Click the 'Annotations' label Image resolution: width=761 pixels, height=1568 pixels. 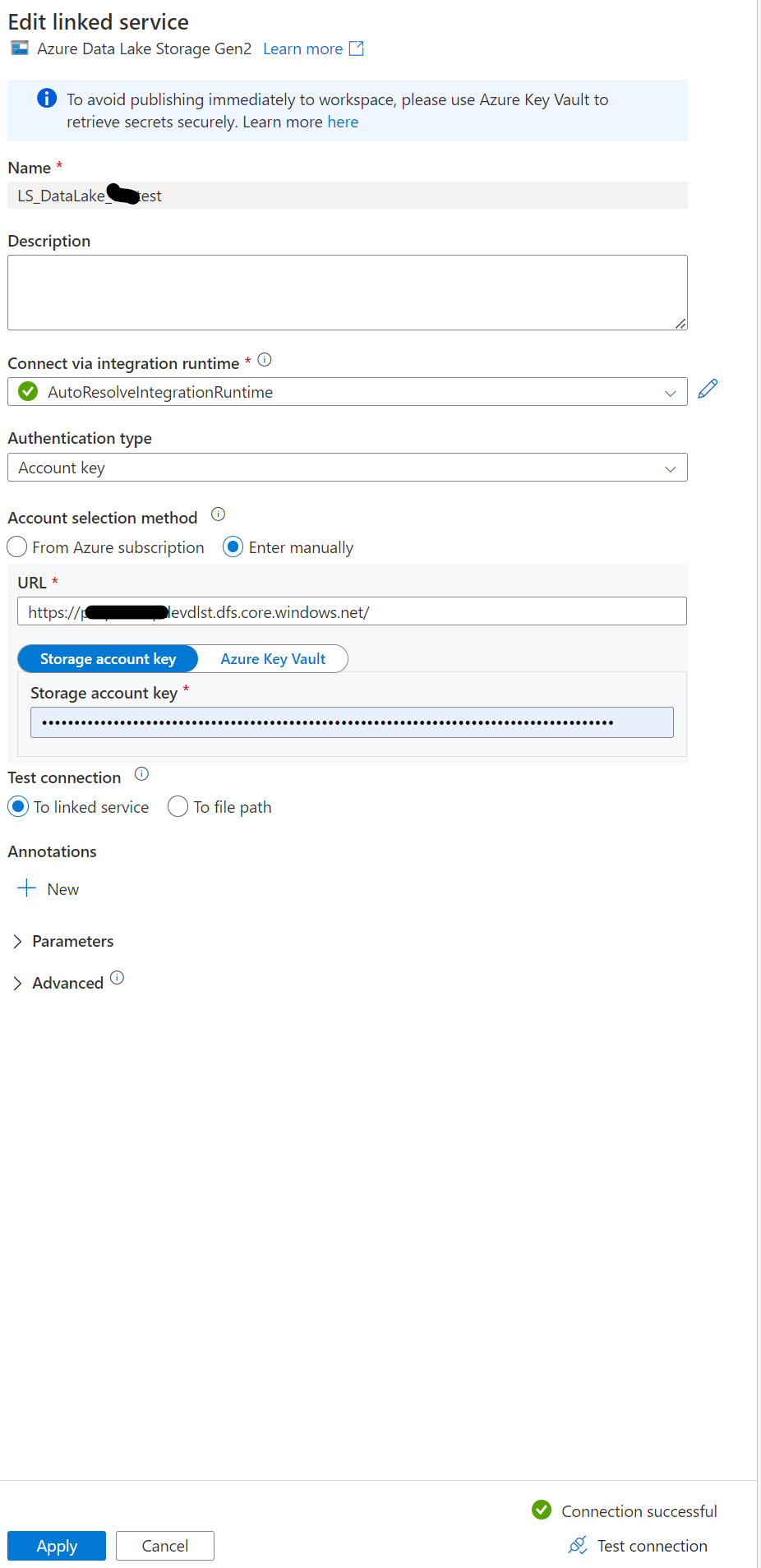tap(53, 851)
